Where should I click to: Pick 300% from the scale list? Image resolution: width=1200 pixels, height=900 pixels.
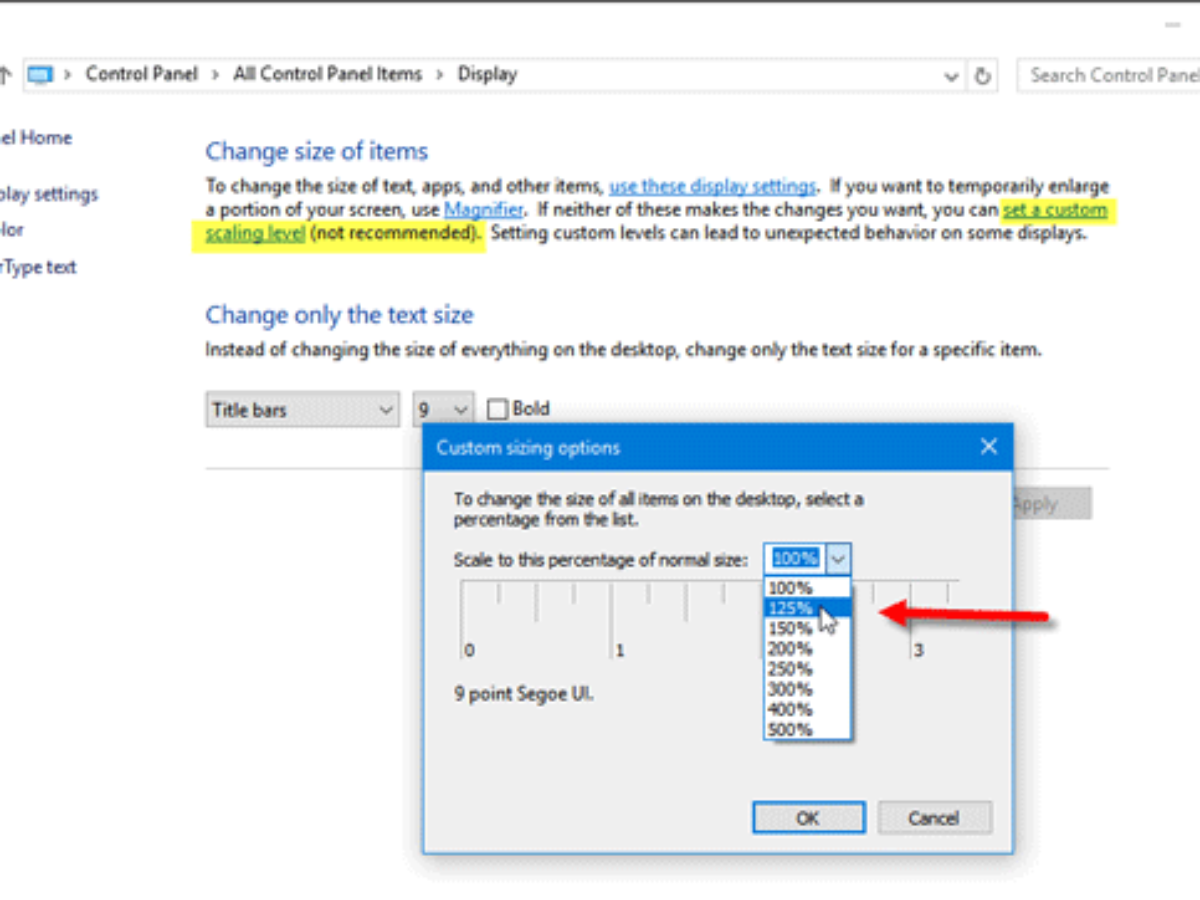pyautogui.click(x=807, y=689)
